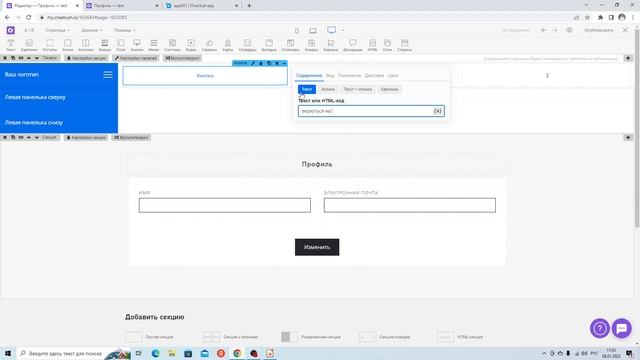The height and width of the screenshot is (360, 640).
Task: Select the Кнопка element on the canvas
Action: coord(205,76)
